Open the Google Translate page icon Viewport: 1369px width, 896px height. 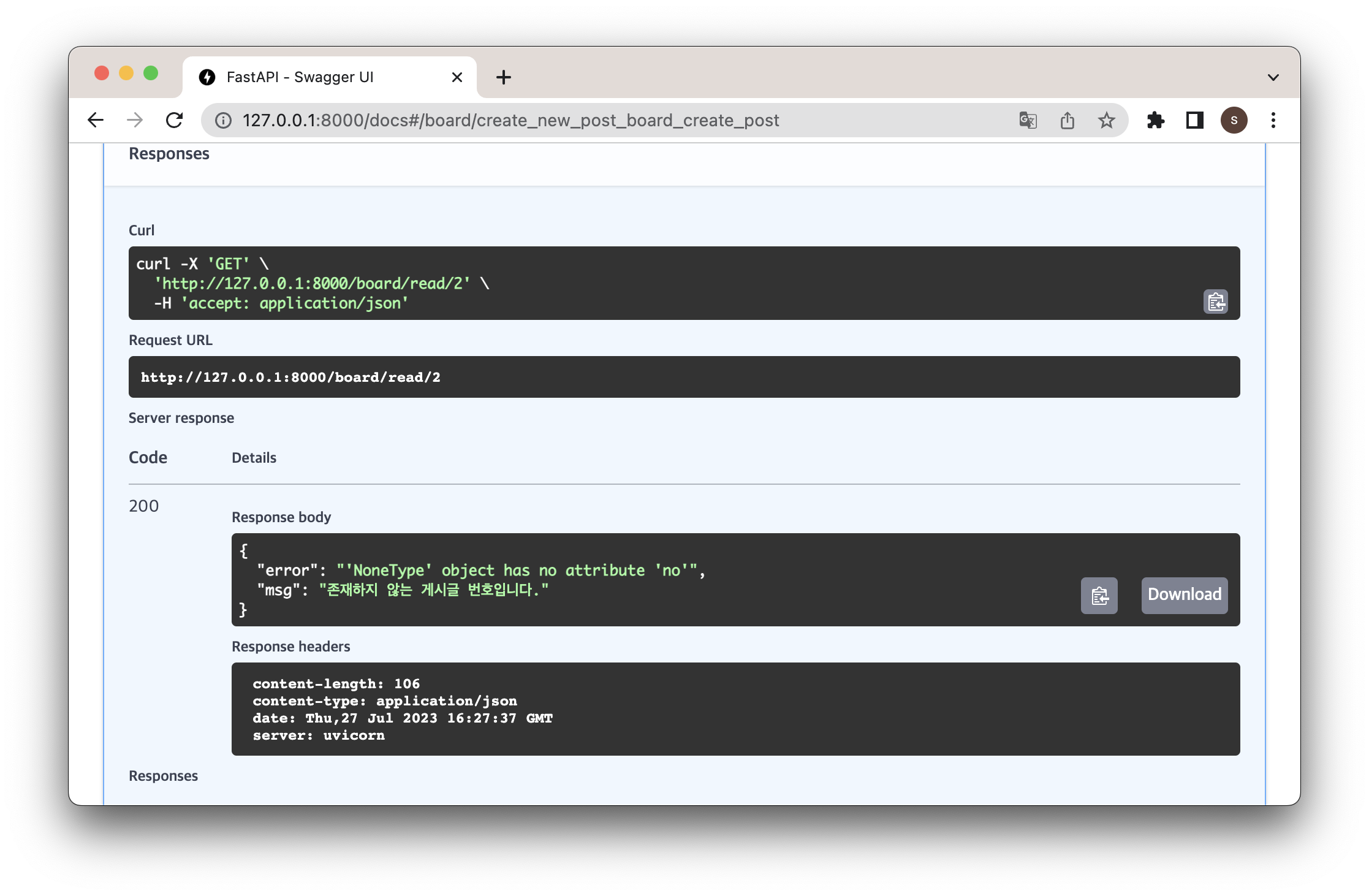1028,120
